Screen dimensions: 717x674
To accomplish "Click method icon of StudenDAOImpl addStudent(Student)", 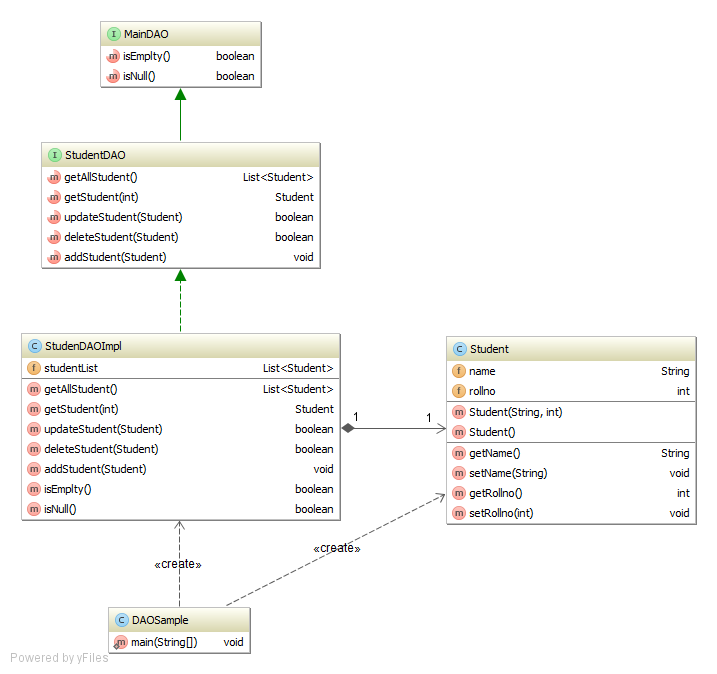I will (34, 469).
